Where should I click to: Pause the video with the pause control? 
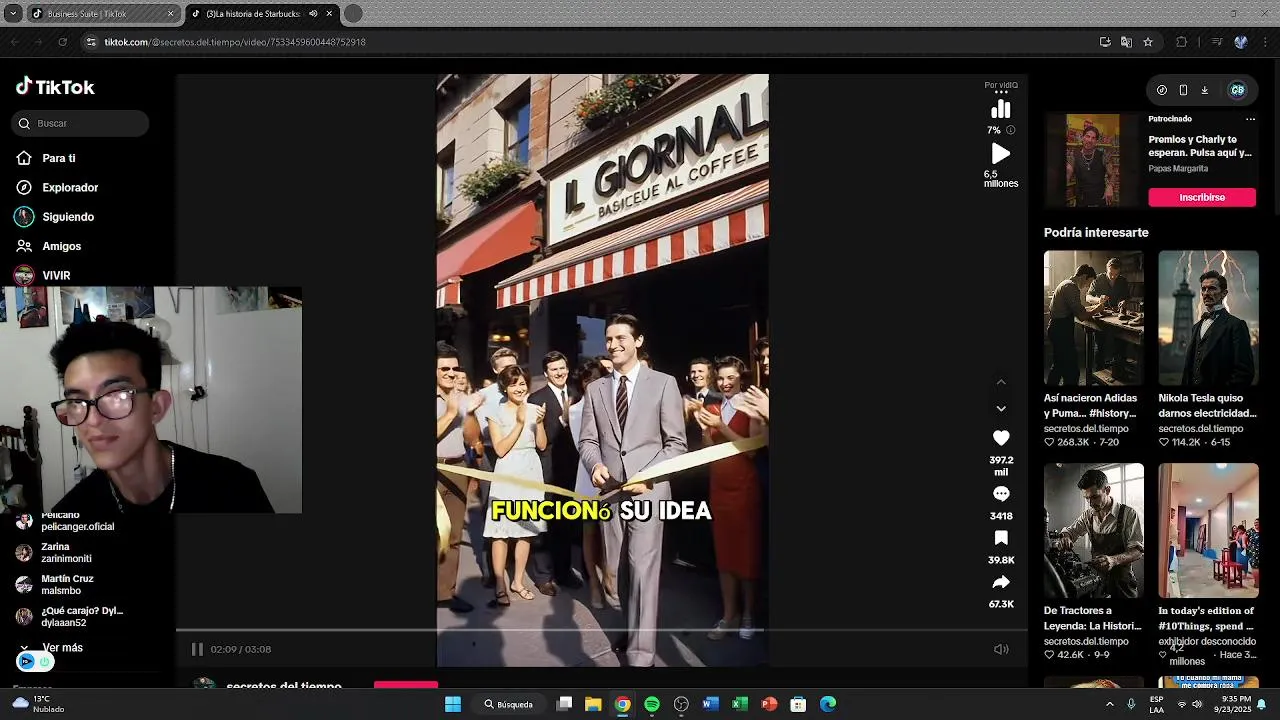coord(197,649)
